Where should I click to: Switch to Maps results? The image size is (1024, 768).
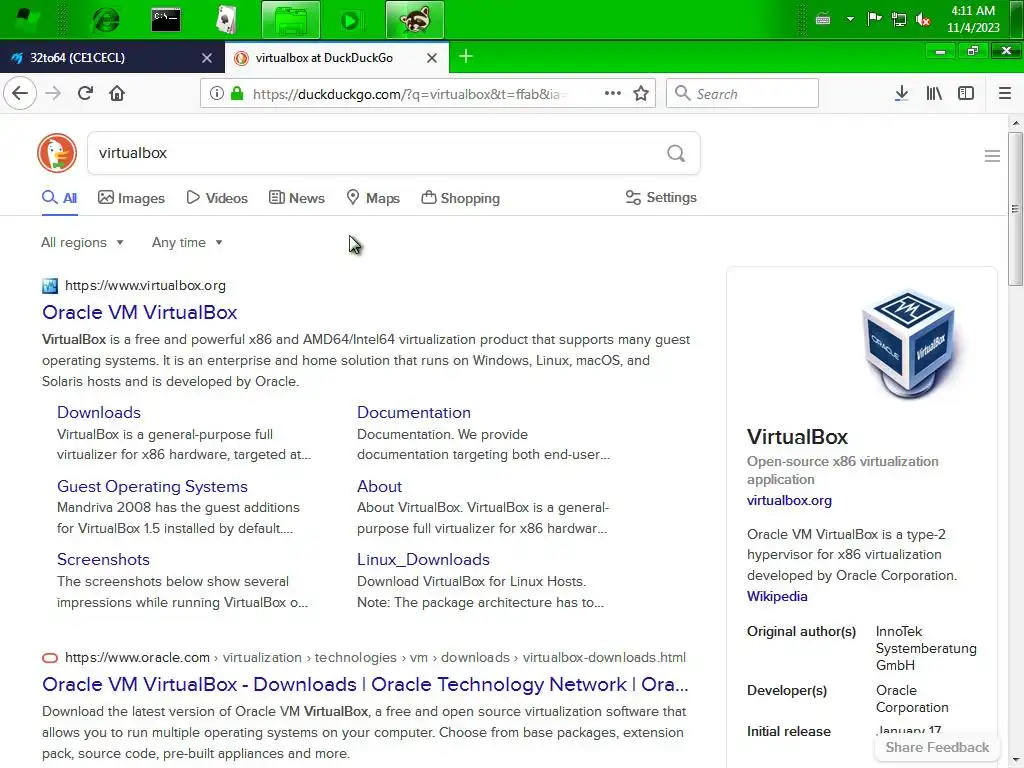point(373,198)
